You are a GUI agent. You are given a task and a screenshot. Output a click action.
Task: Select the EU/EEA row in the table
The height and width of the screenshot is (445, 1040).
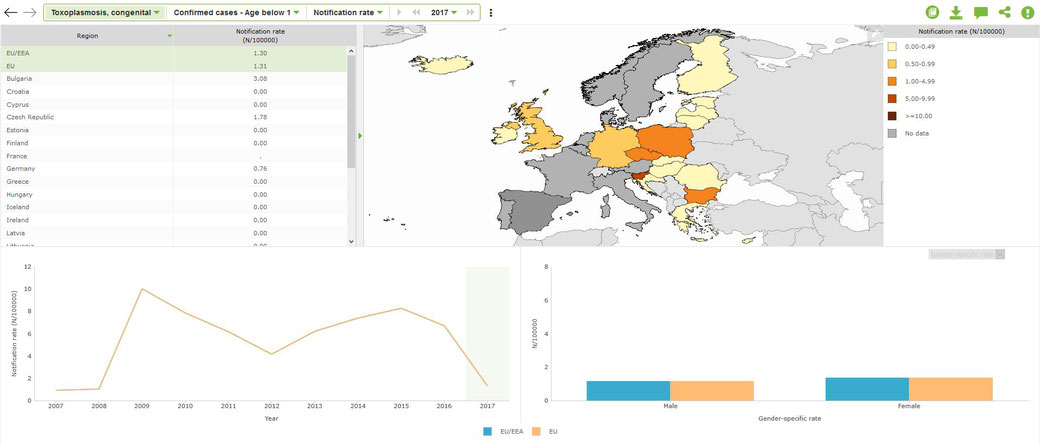click(x=173, y=52)
